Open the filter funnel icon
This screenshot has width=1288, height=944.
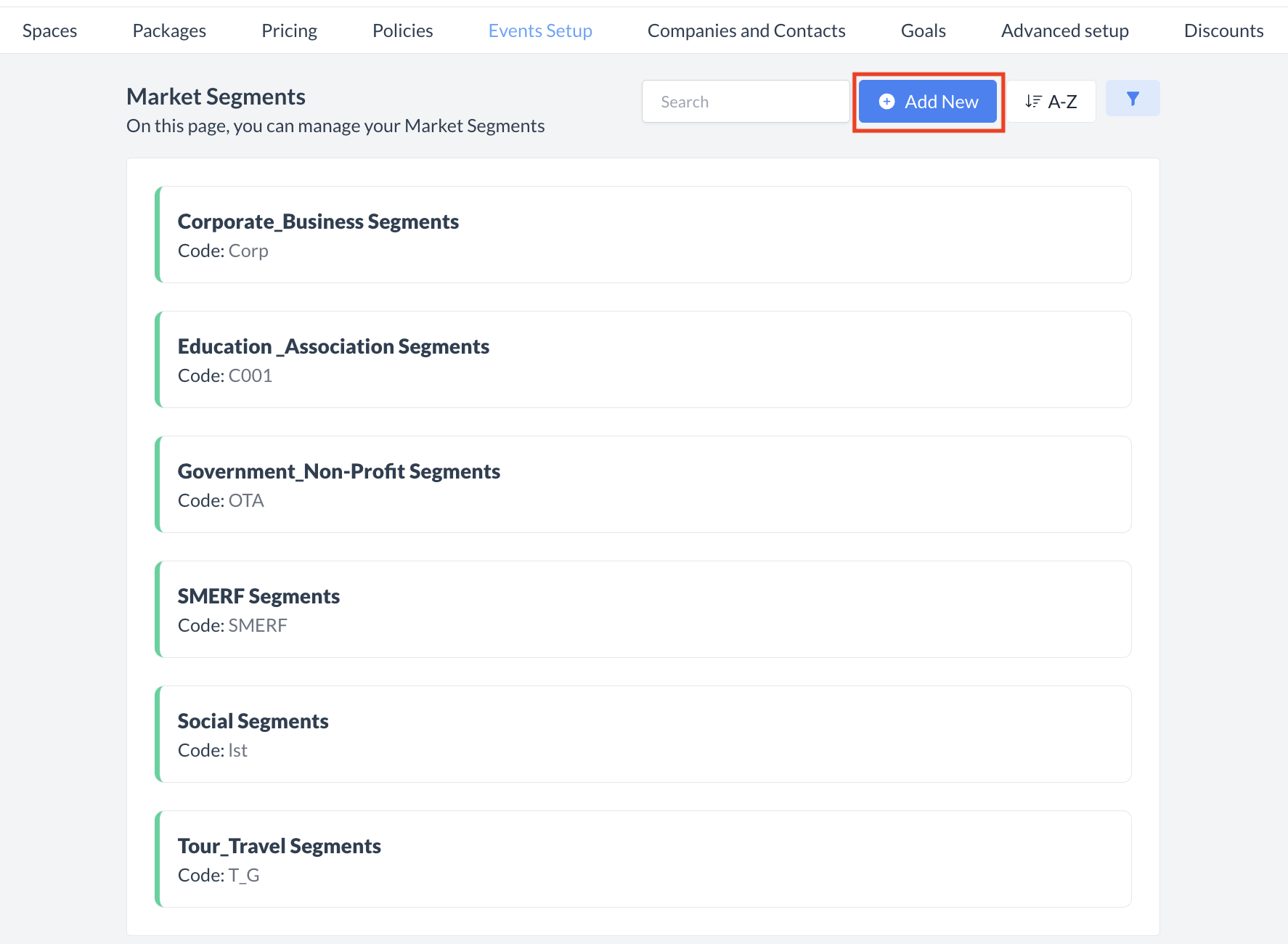pos(1132,97)
